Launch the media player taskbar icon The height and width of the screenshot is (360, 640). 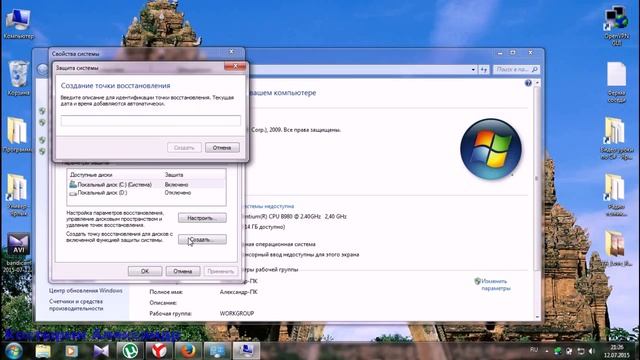[71, 351]
